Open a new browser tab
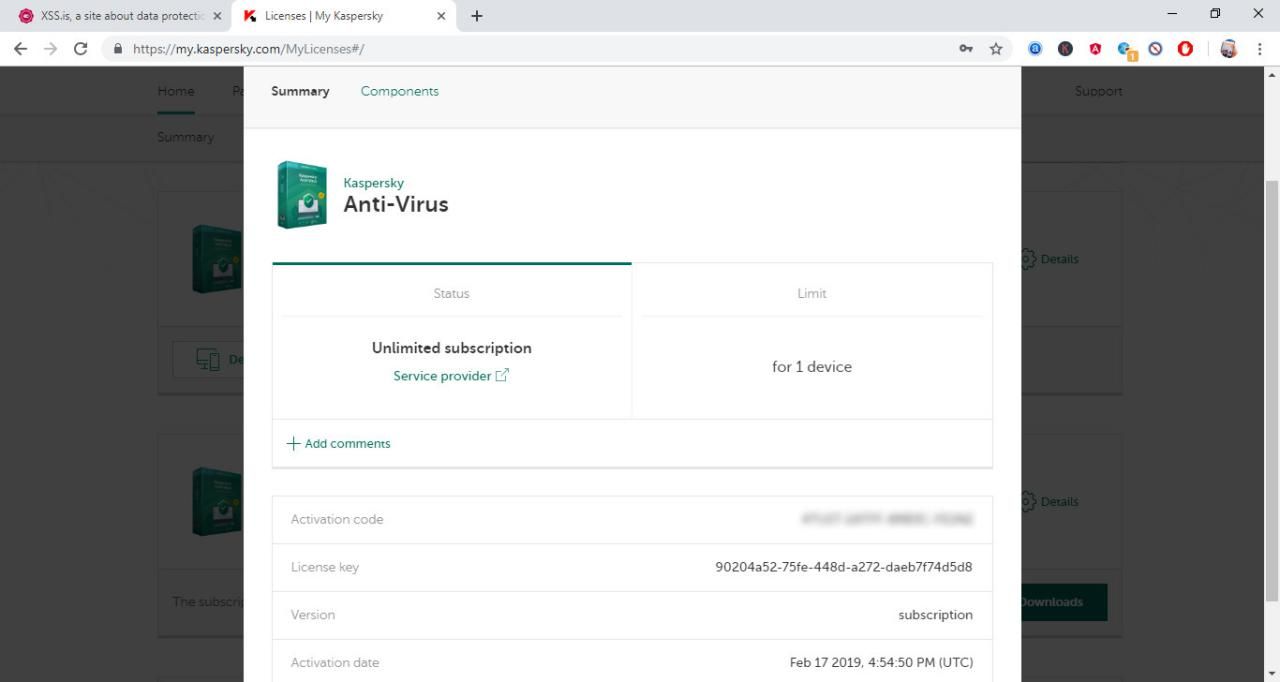Viewport: 1280px width, 682px height. (x=476, y=16)
